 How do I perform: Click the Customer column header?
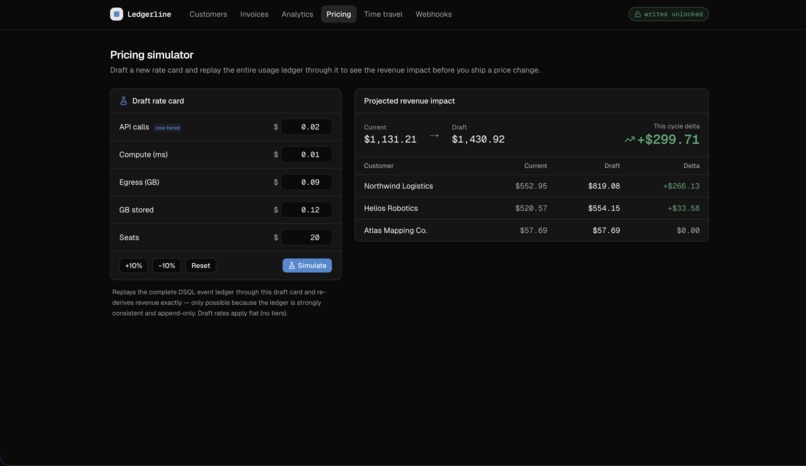tap(379, 165)
